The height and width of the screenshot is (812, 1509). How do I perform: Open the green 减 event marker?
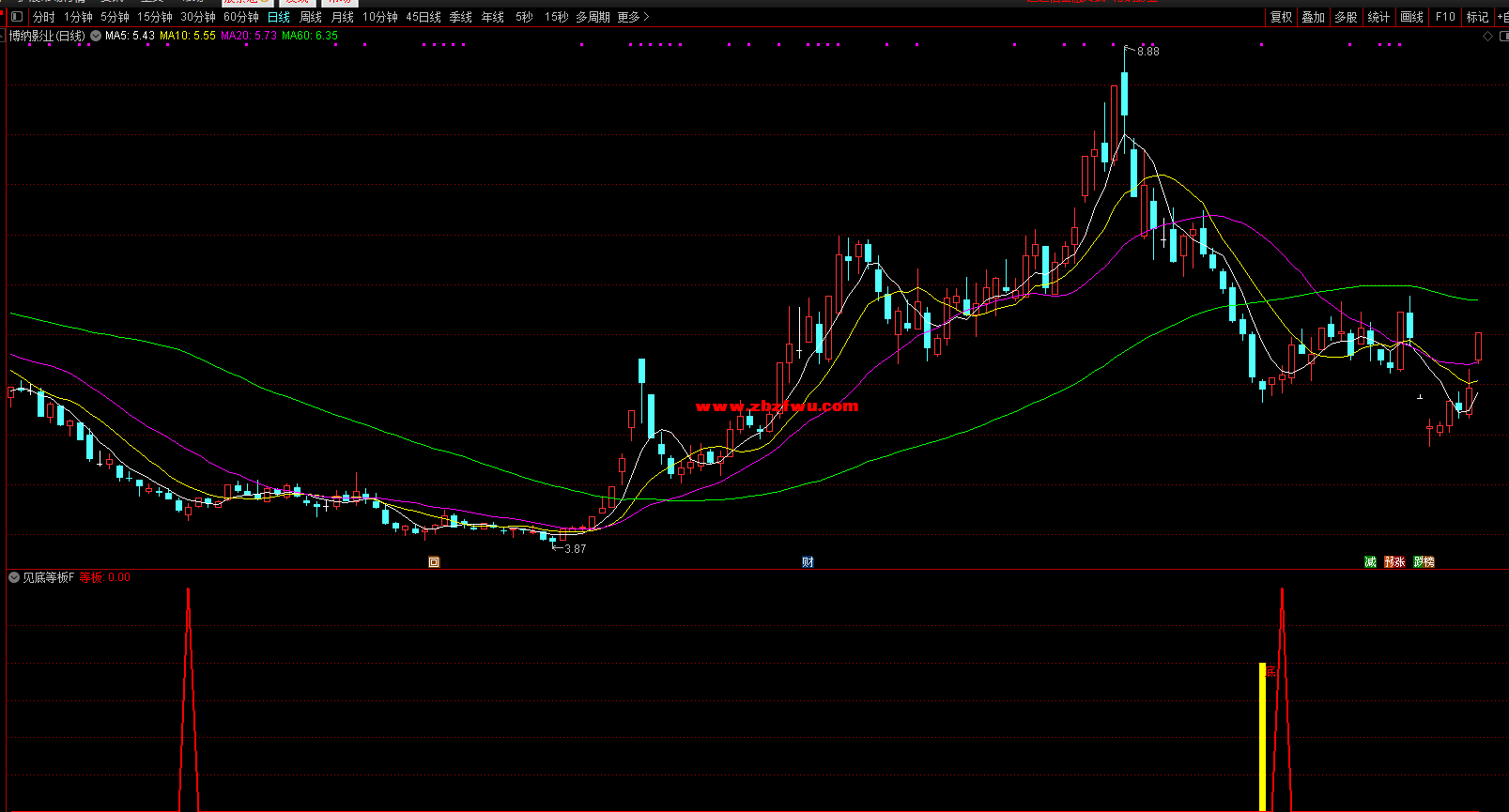click(1370, 562)
